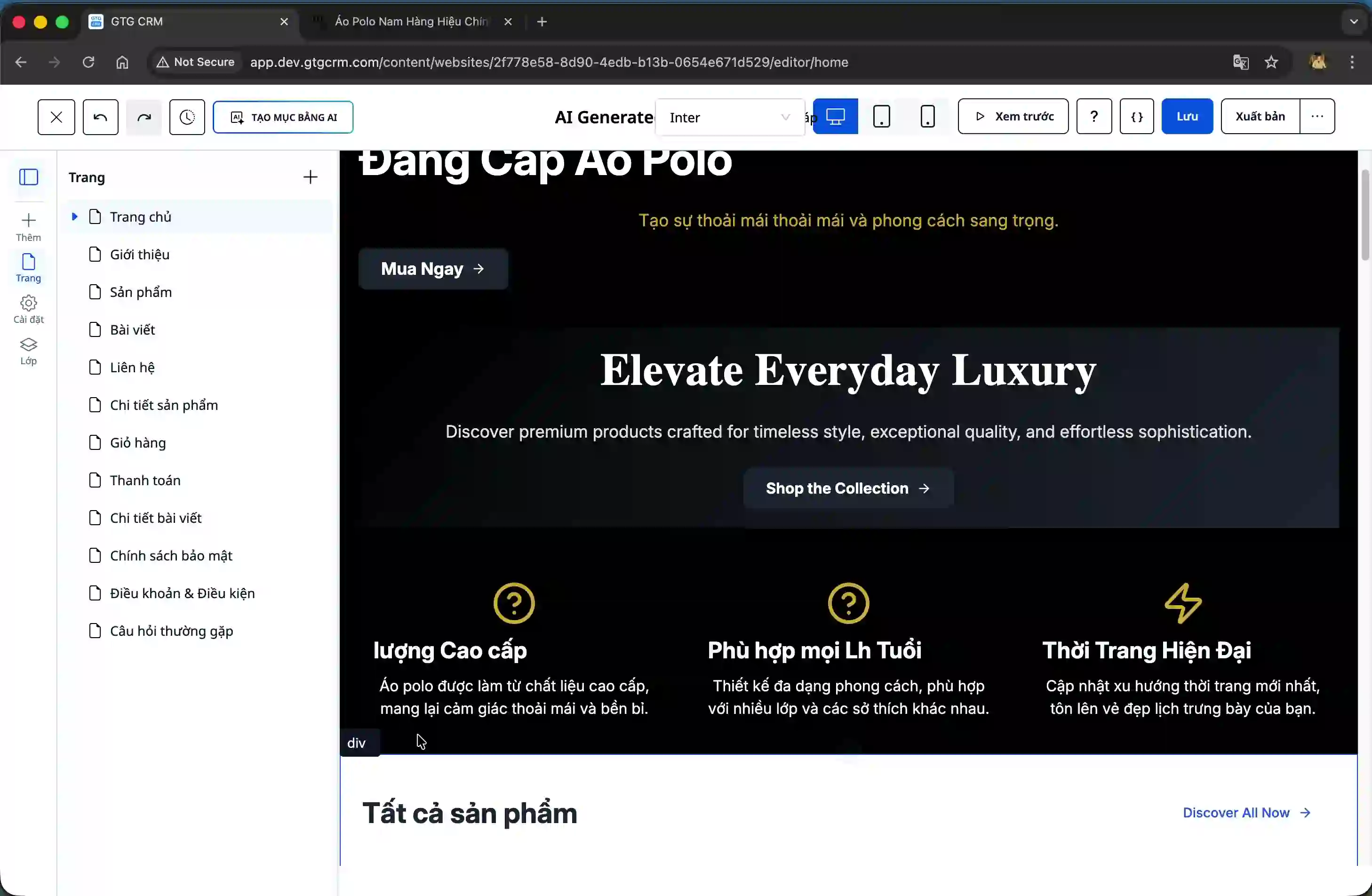Screen dimensions: 1372x896
Task: Open the Cài đặt settings panel
Action: pos(28,310)
